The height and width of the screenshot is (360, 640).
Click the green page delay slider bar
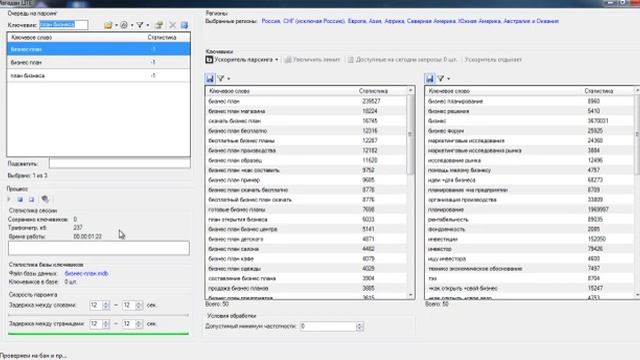click(x=98, y=333)
